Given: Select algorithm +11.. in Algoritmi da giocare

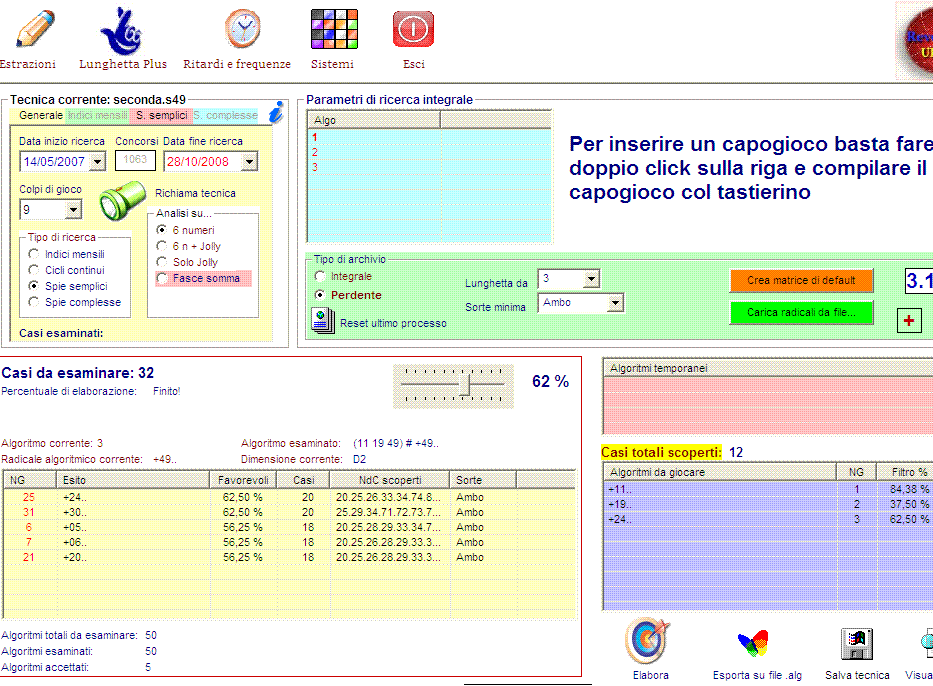Looking at the screenshot, I should (x=768, y=489).
